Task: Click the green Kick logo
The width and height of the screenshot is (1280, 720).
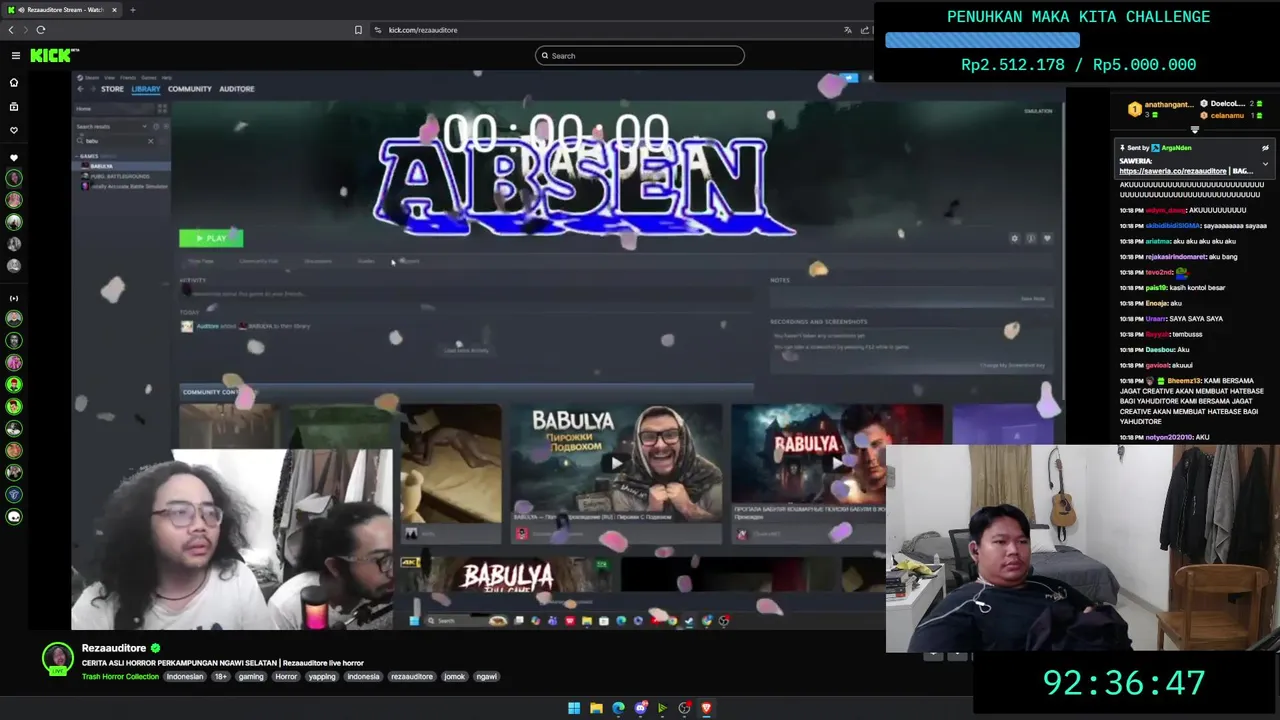Action: 53,56
